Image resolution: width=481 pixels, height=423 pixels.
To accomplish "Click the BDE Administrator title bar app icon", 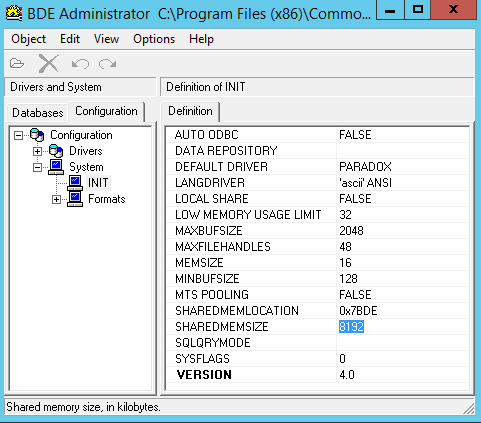I will pos(14,14).
